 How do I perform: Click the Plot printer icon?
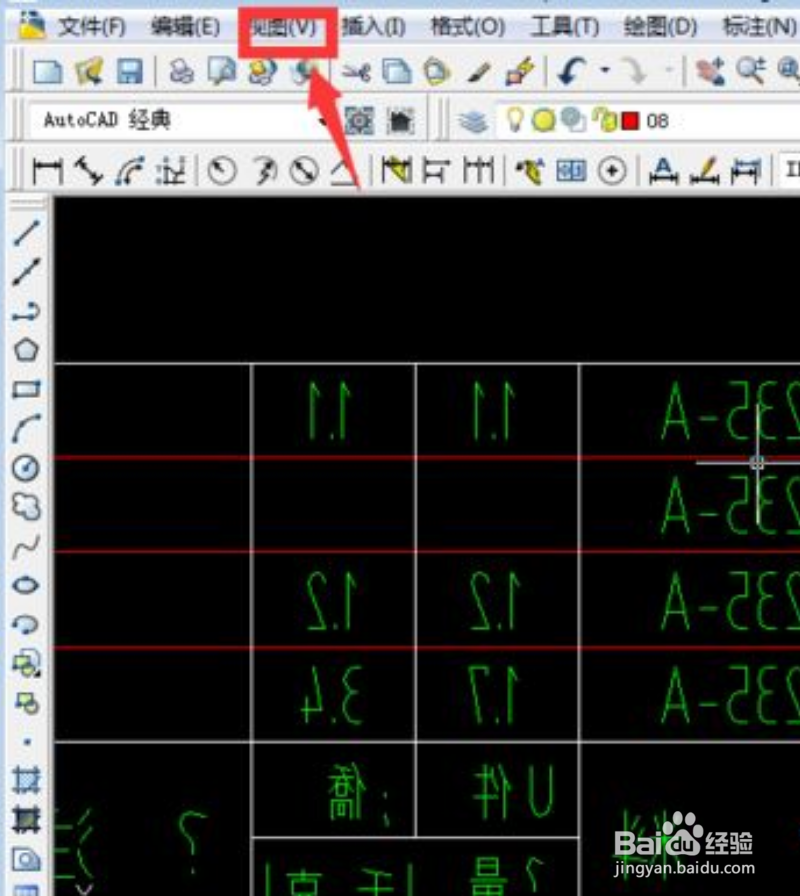click(x=181, y=73)
